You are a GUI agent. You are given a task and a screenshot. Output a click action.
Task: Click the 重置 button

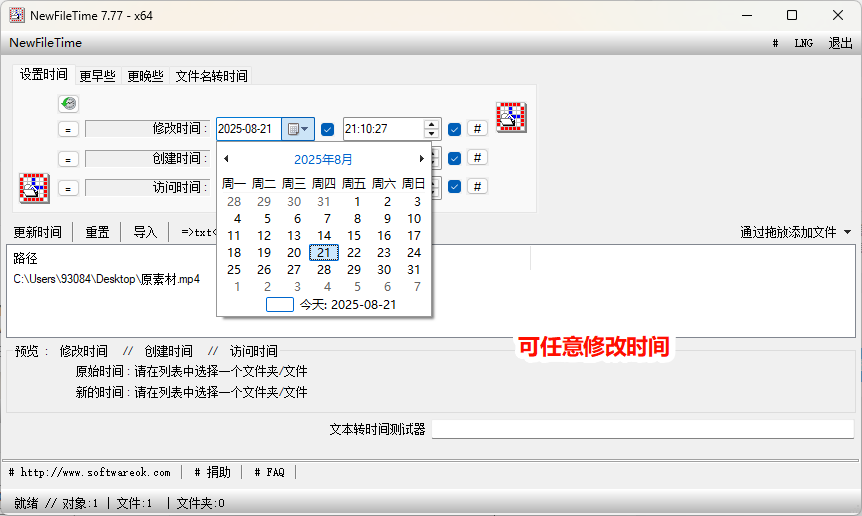pos(97,232)
